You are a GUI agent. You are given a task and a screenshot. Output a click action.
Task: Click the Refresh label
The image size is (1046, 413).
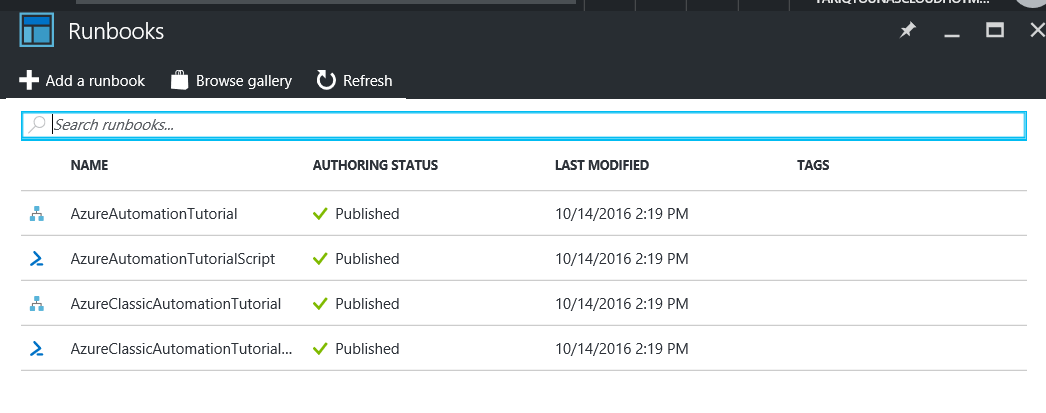tap(368, 81)
